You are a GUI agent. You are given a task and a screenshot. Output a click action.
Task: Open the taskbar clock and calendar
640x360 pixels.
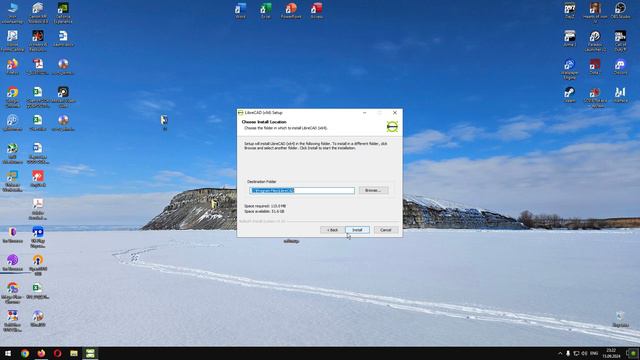click(611, 353)
